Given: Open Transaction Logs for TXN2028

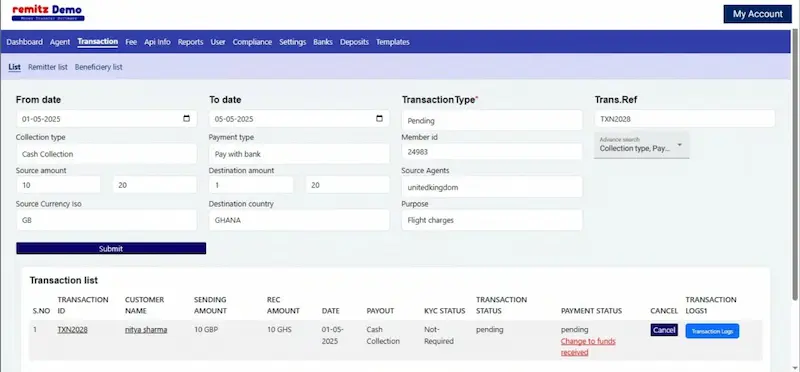Looking at the screenshot, I should [x=712, y=331].
